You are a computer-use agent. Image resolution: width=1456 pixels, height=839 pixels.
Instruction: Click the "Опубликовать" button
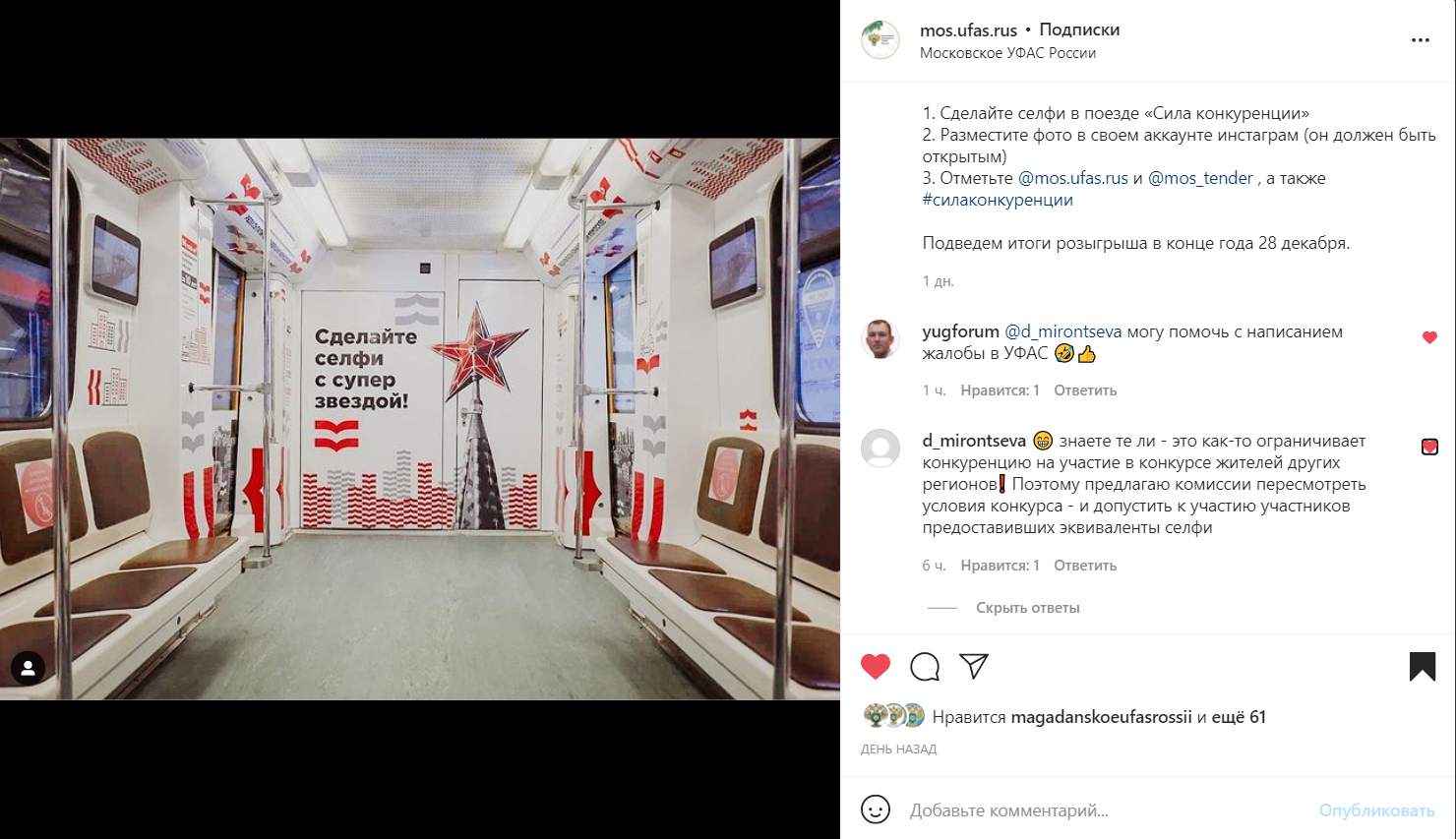(x=1376, y=810)
